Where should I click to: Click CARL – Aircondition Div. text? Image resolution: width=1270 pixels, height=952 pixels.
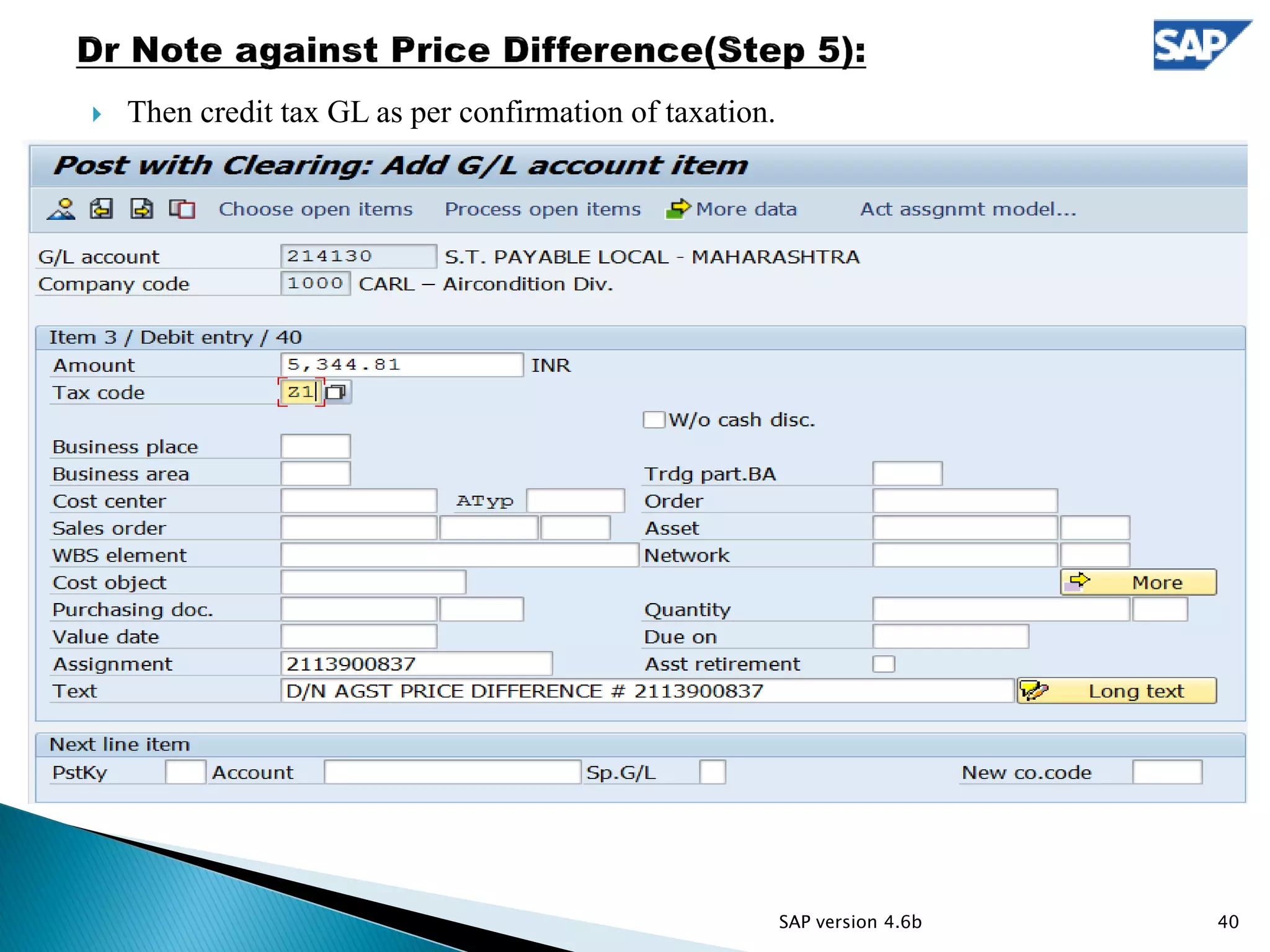[486, 284]
